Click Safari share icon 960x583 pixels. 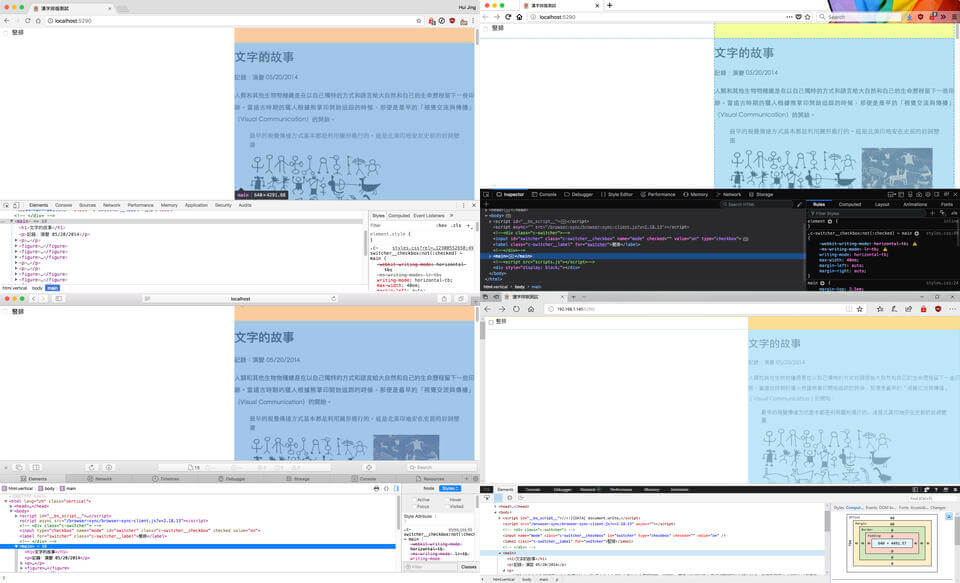tap(444, 299)
